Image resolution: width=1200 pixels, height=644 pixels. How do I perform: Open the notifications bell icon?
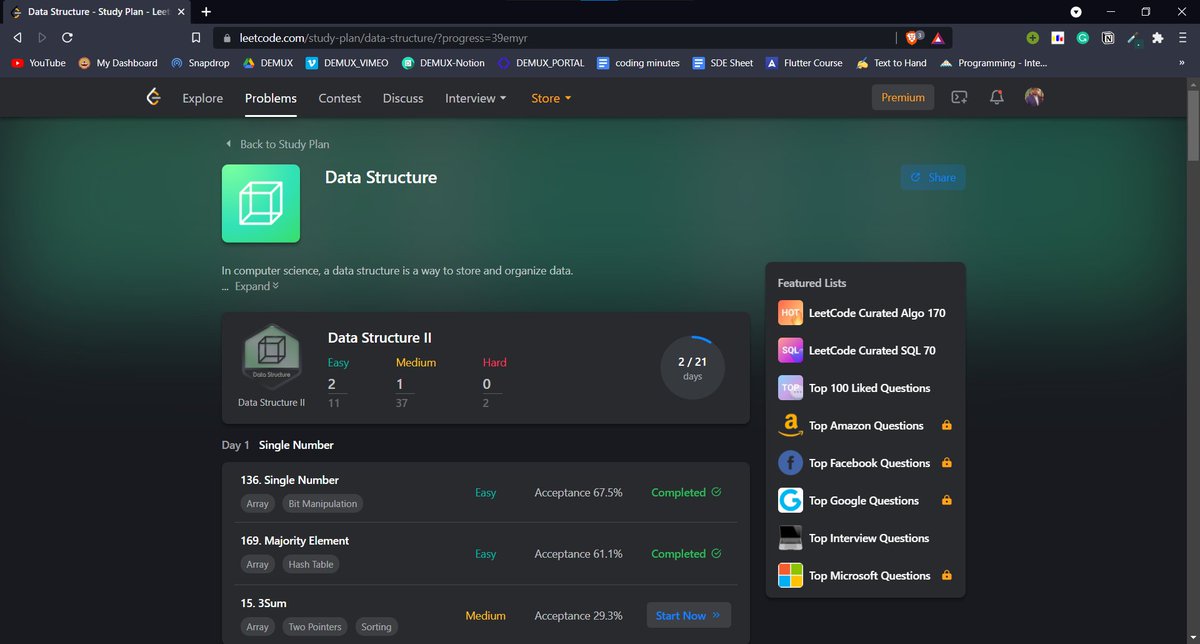click(x=996, y=98)
